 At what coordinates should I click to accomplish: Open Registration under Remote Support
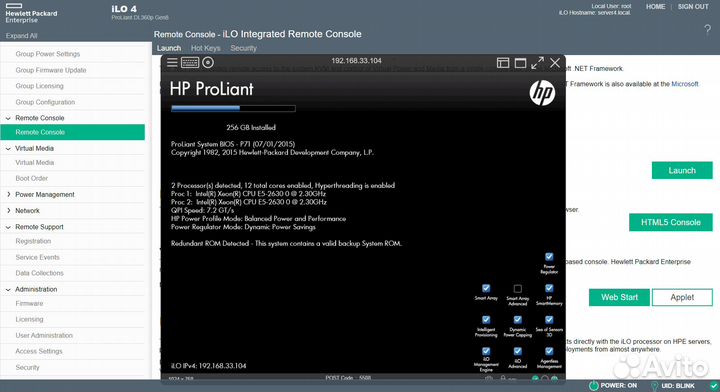point(33,241)
